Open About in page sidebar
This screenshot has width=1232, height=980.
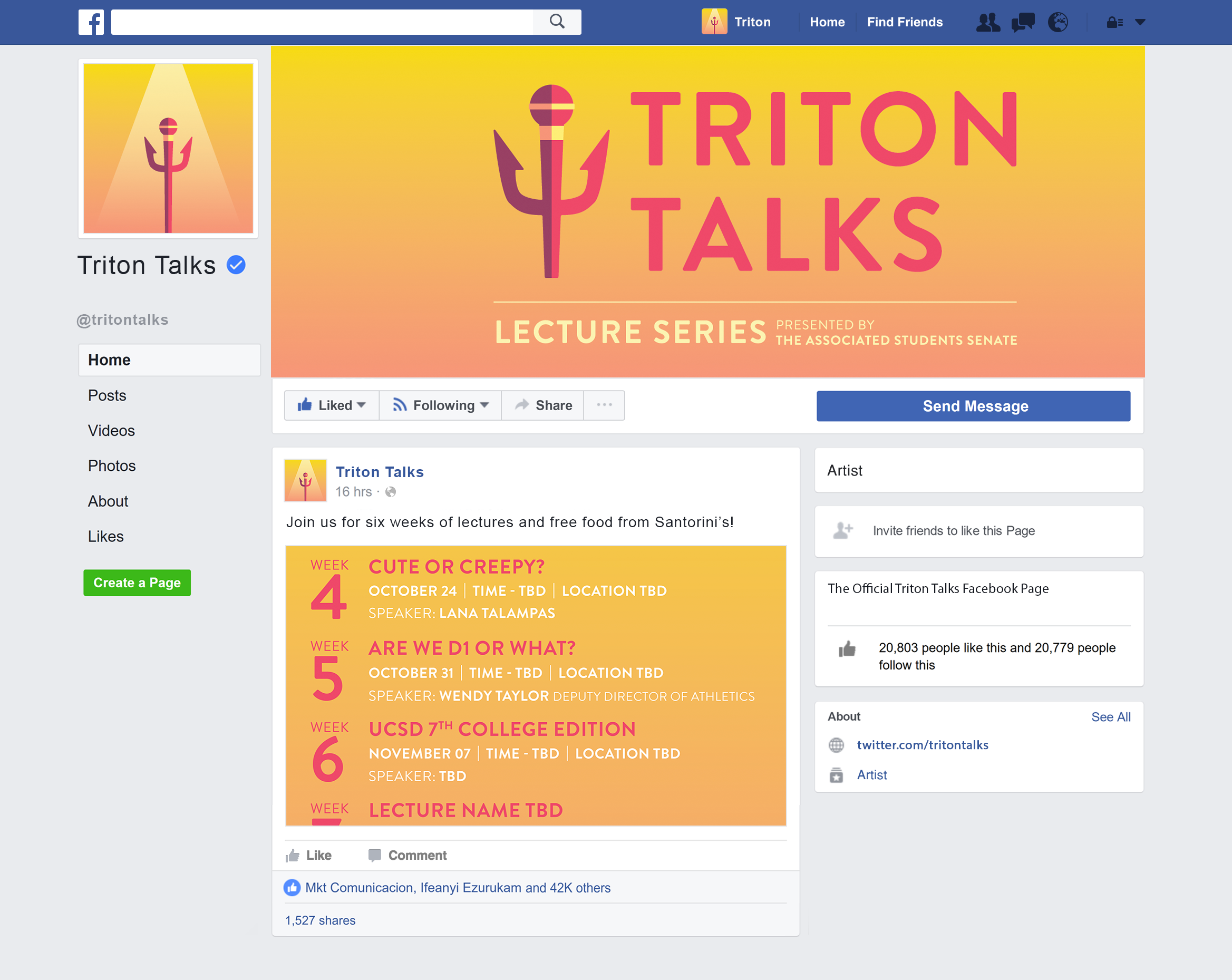(x=108, y=501)
